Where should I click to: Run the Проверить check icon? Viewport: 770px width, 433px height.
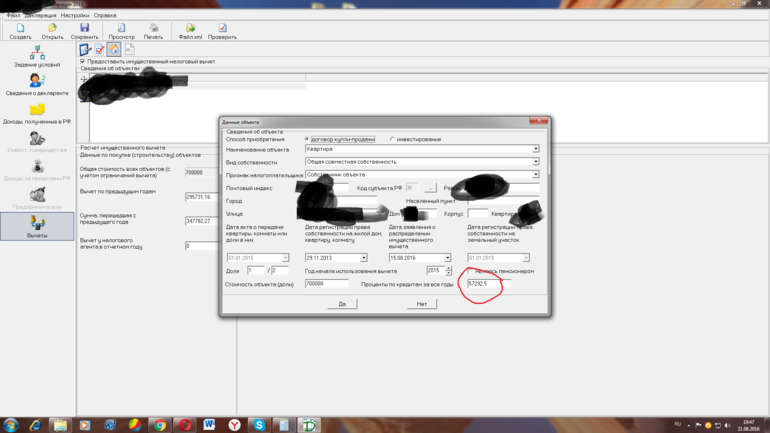(222, 30)
